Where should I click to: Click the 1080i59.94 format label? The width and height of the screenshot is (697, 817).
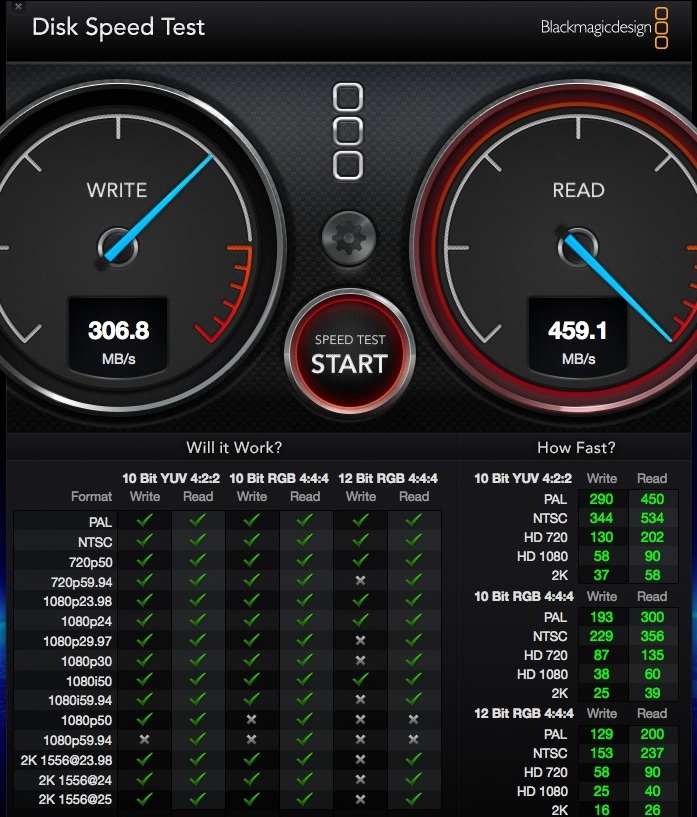coord(80,700)
